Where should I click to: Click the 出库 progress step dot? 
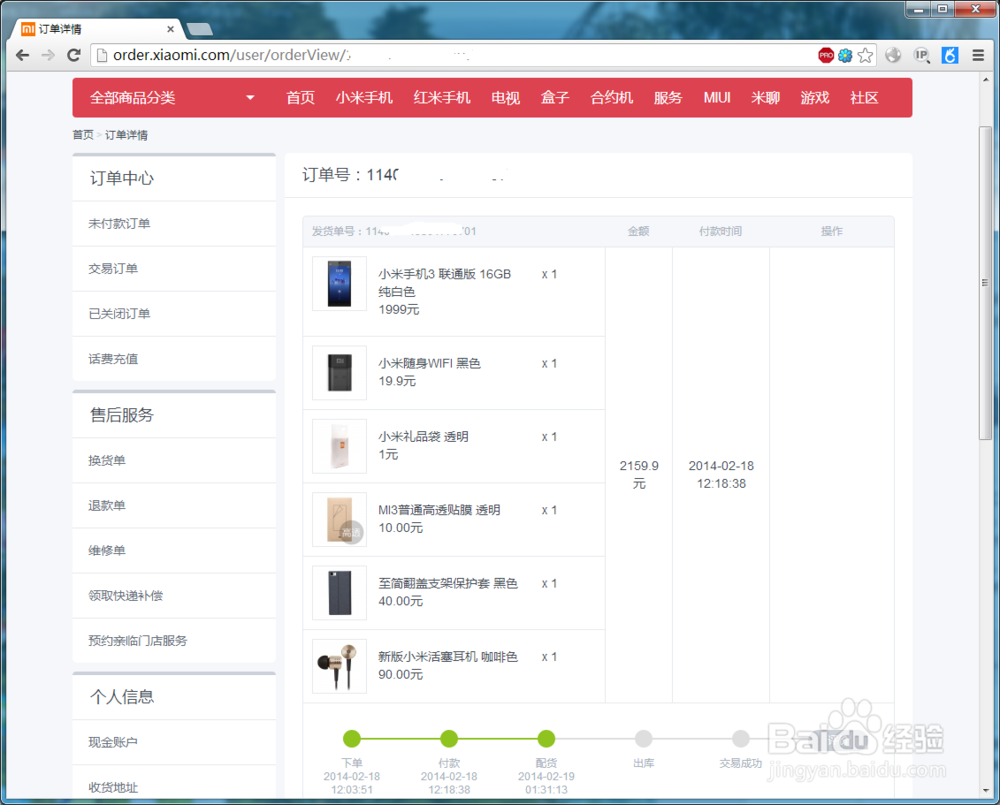(x=643, y=739)
